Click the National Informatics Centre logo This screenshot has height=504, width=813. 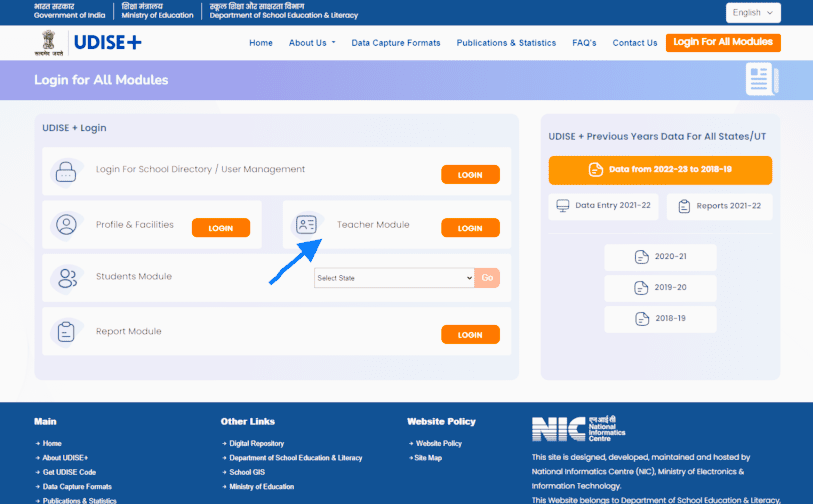click(x=579, y=430)
